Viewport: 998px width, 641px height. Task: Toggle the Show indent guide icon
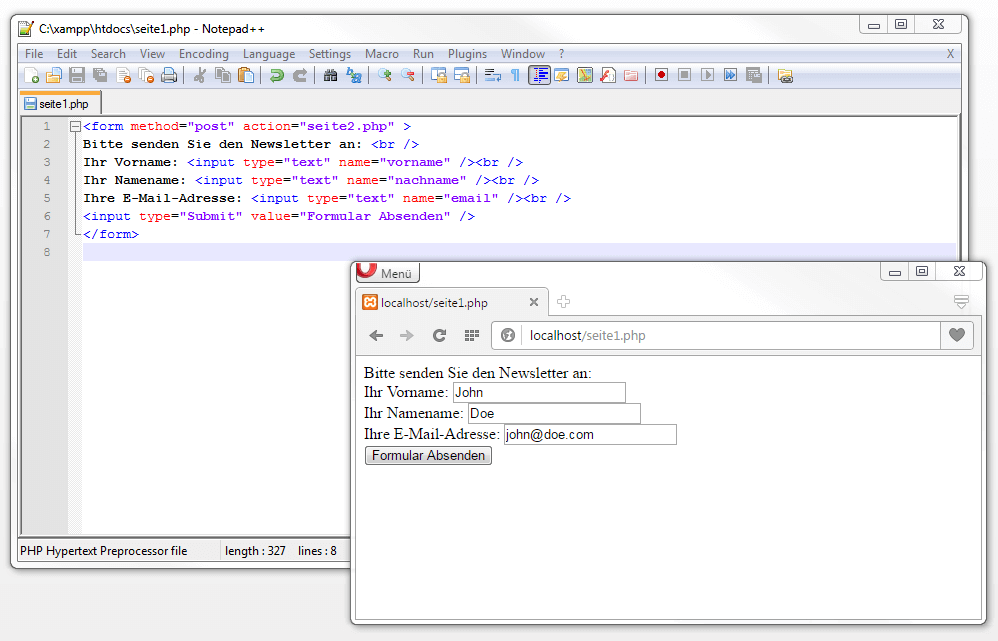539,76
